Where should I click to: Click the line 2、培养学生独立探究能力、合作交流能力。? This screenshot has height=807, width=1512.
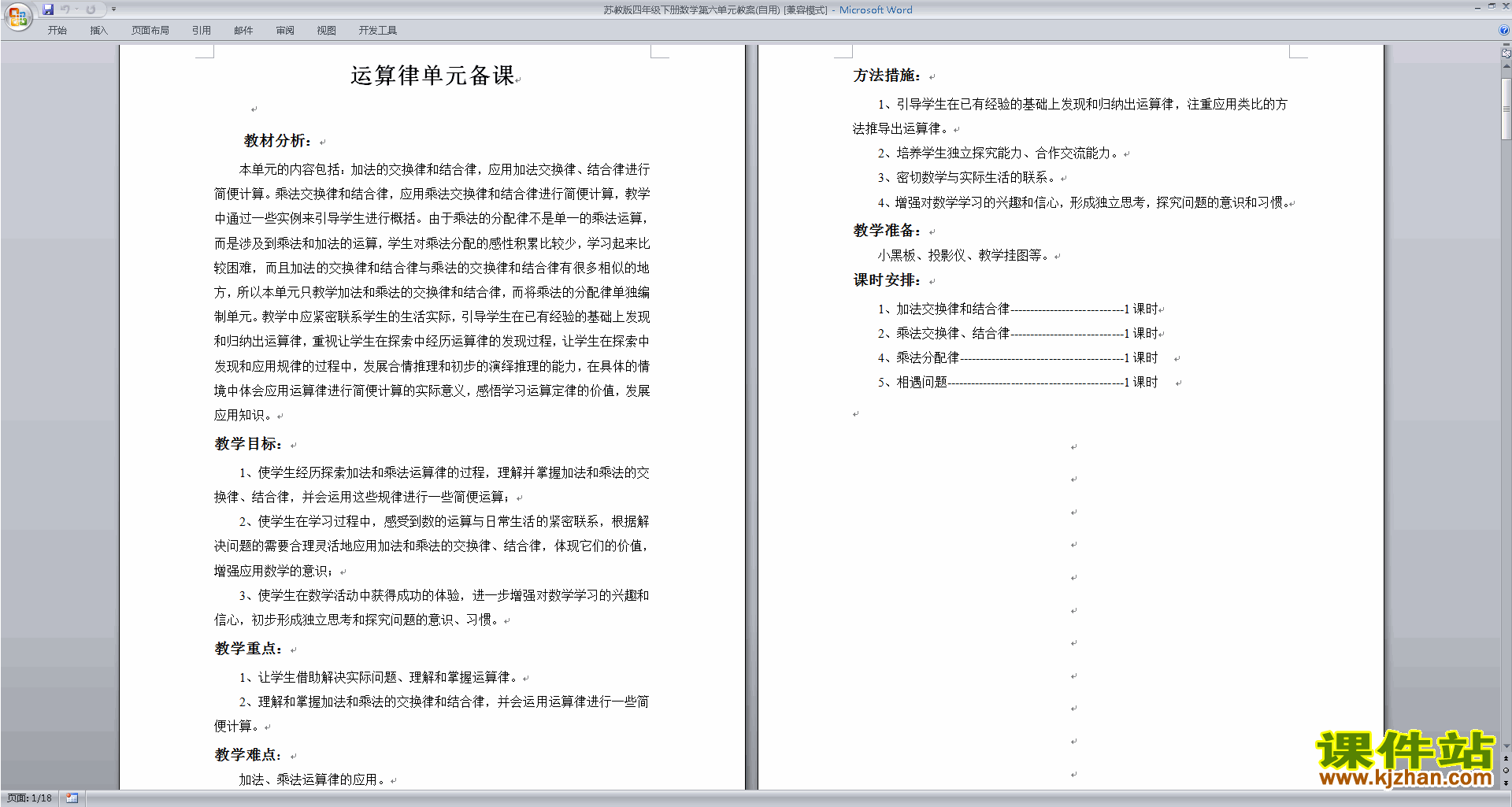point(1000,154)
